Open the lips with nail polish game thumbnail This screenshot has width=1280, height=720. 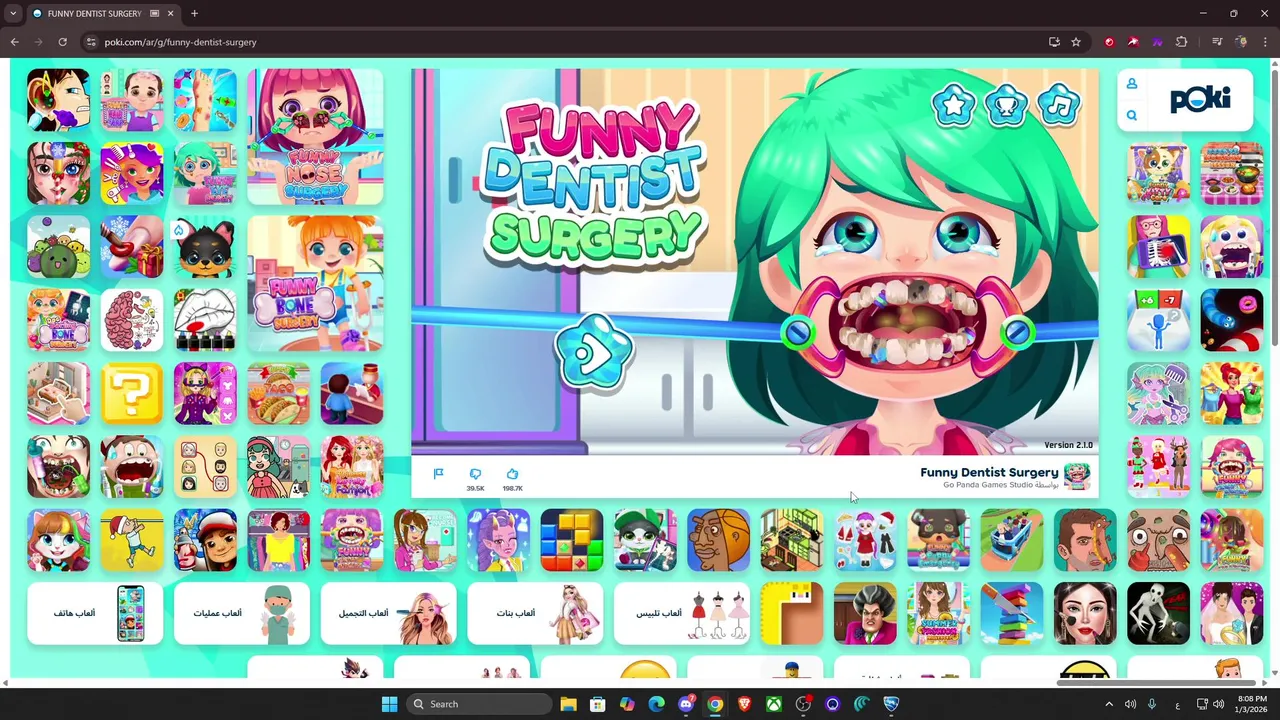tap(205, 320)
